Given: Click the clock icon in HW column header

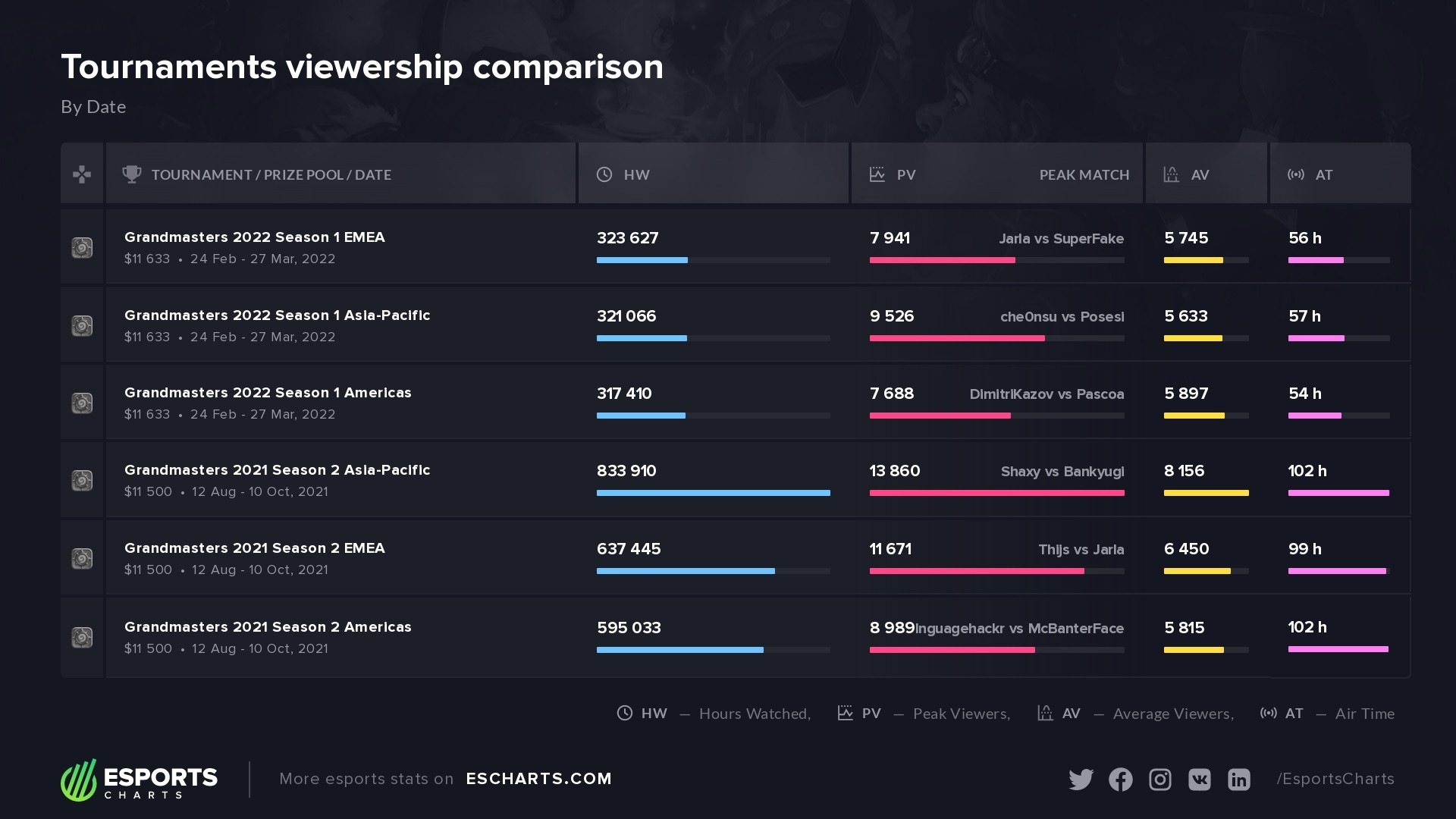Looking at the screenshot, I should (604, 174).
